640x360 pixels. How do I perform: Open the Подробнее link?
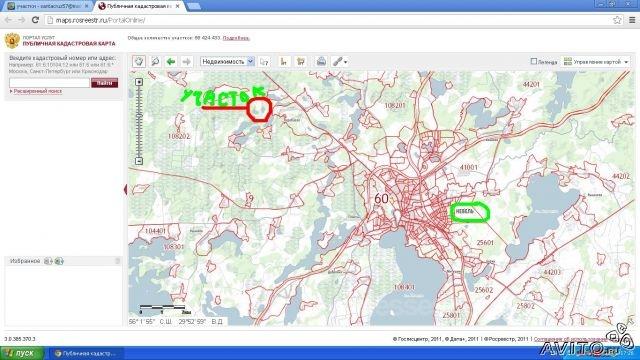tap(236, 38)
